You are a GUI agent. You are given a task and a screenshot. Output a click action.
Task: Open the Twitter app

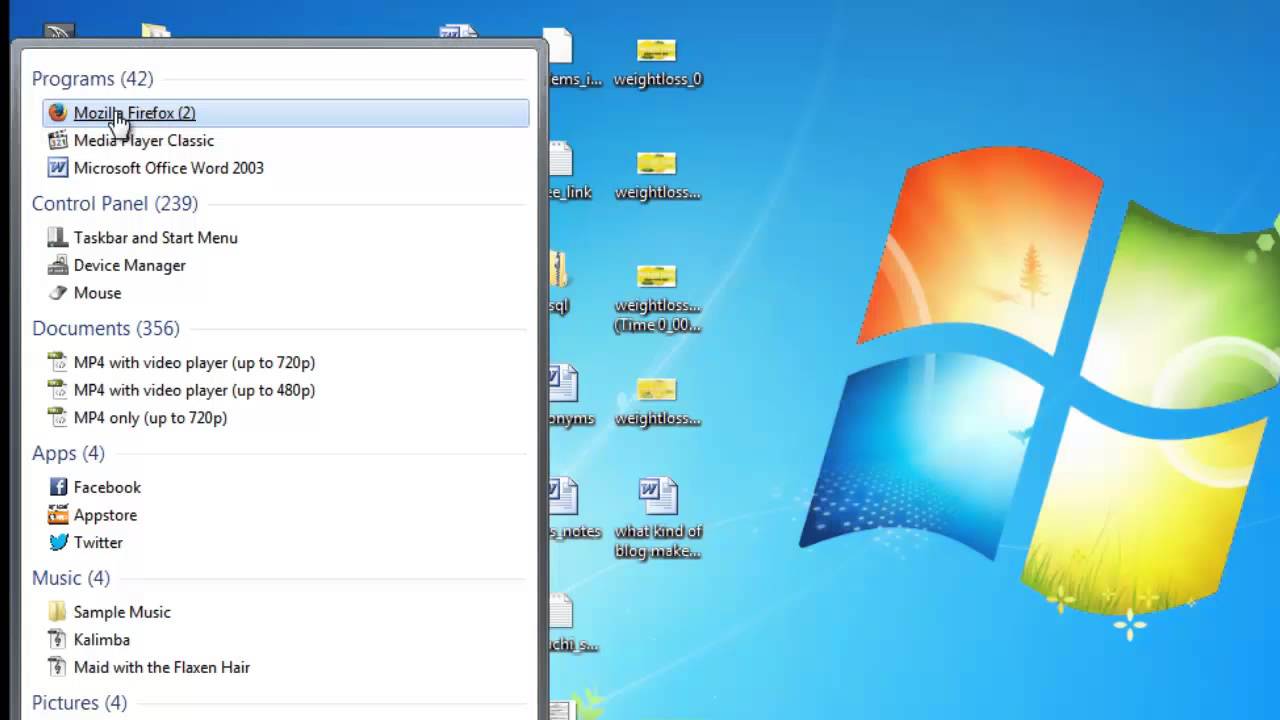pyautogui.click(x=98, y=542)
